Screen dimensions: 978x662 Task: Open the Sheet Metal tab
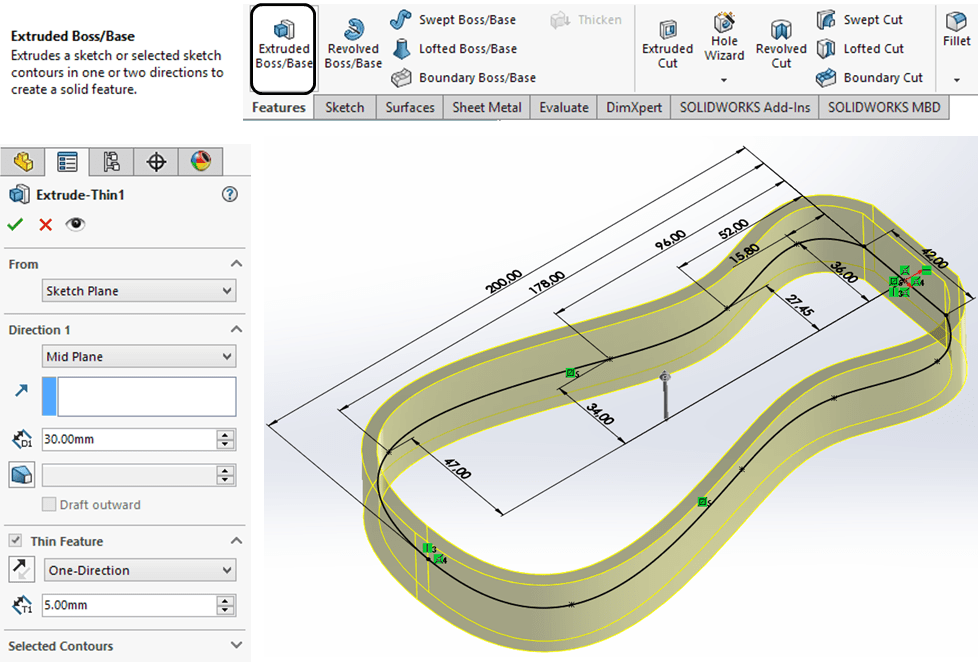click(x=486, y=107)
